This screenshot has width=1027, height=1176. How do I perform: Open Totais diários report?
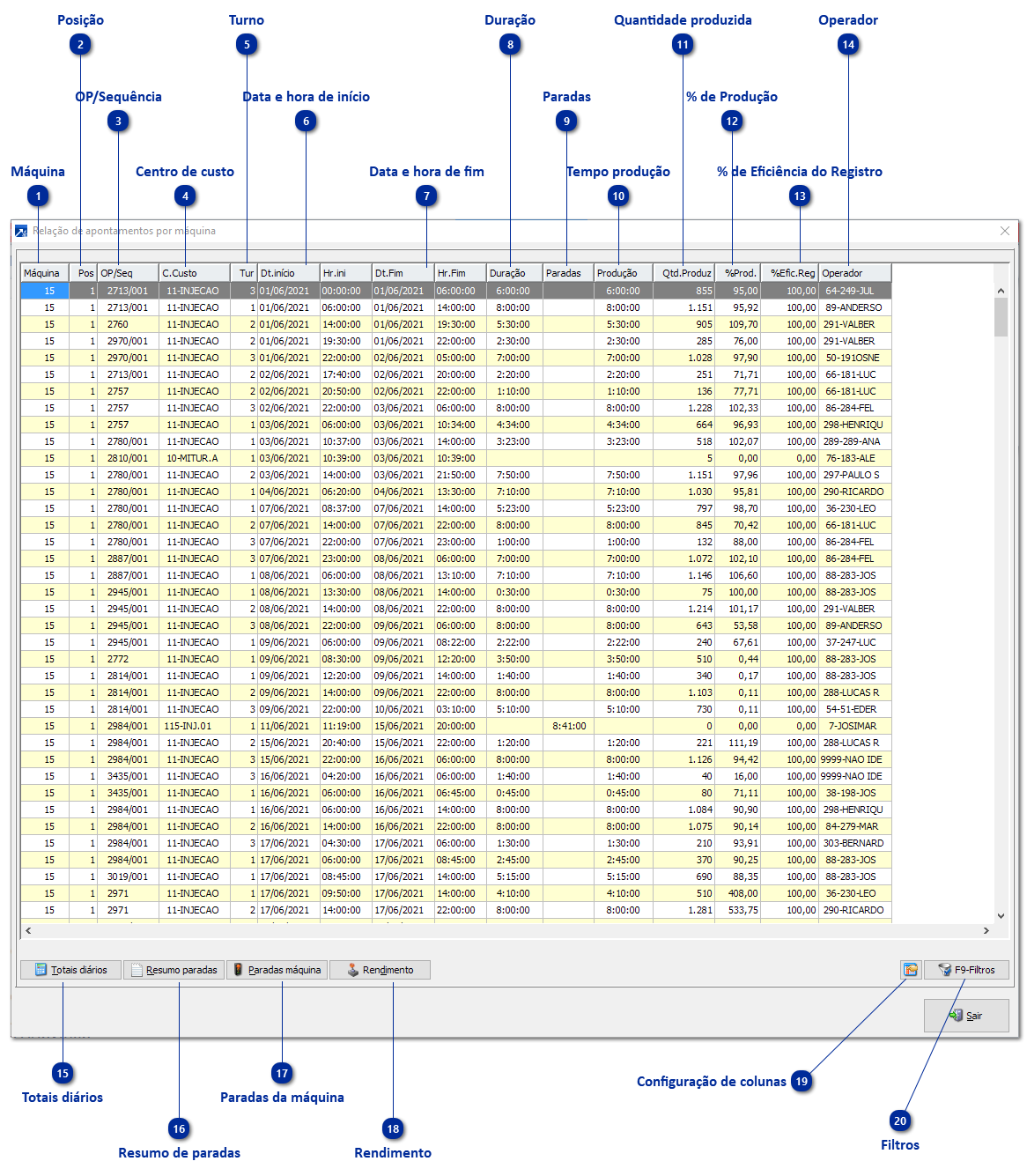coord(70,970)
